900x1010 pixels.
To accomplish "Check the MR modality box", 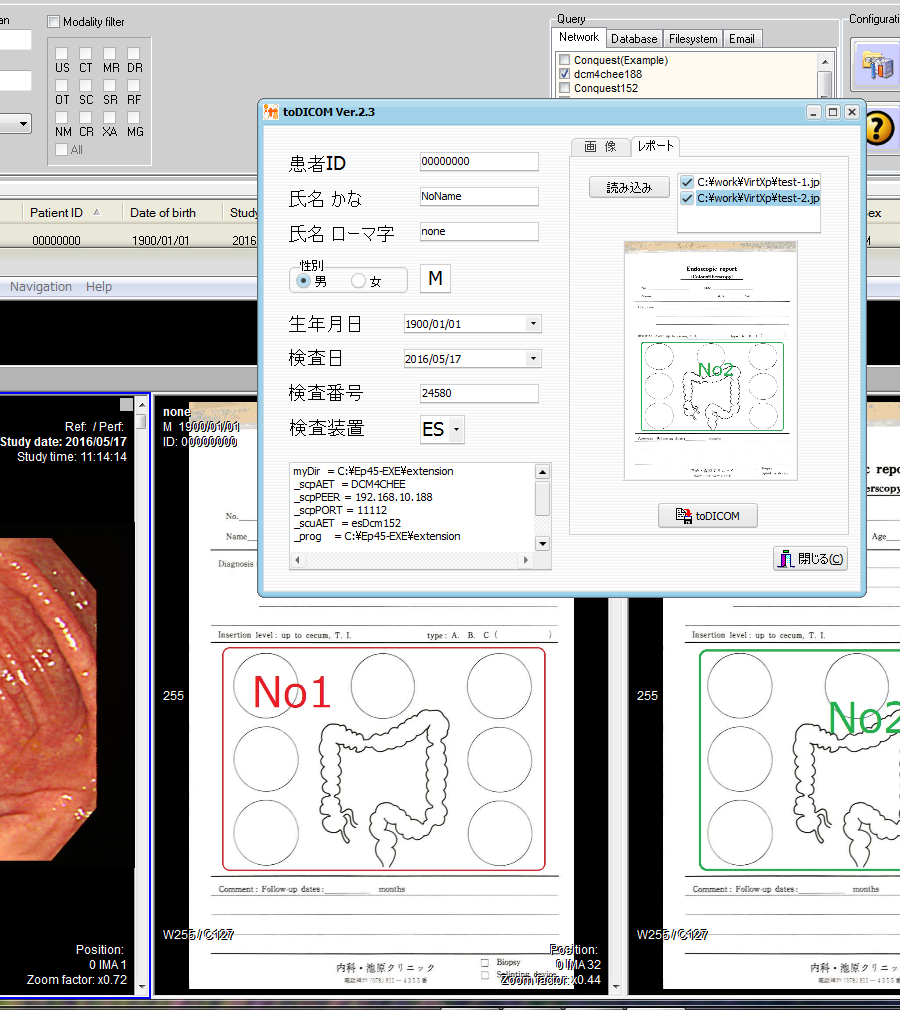I will point(110,53).
